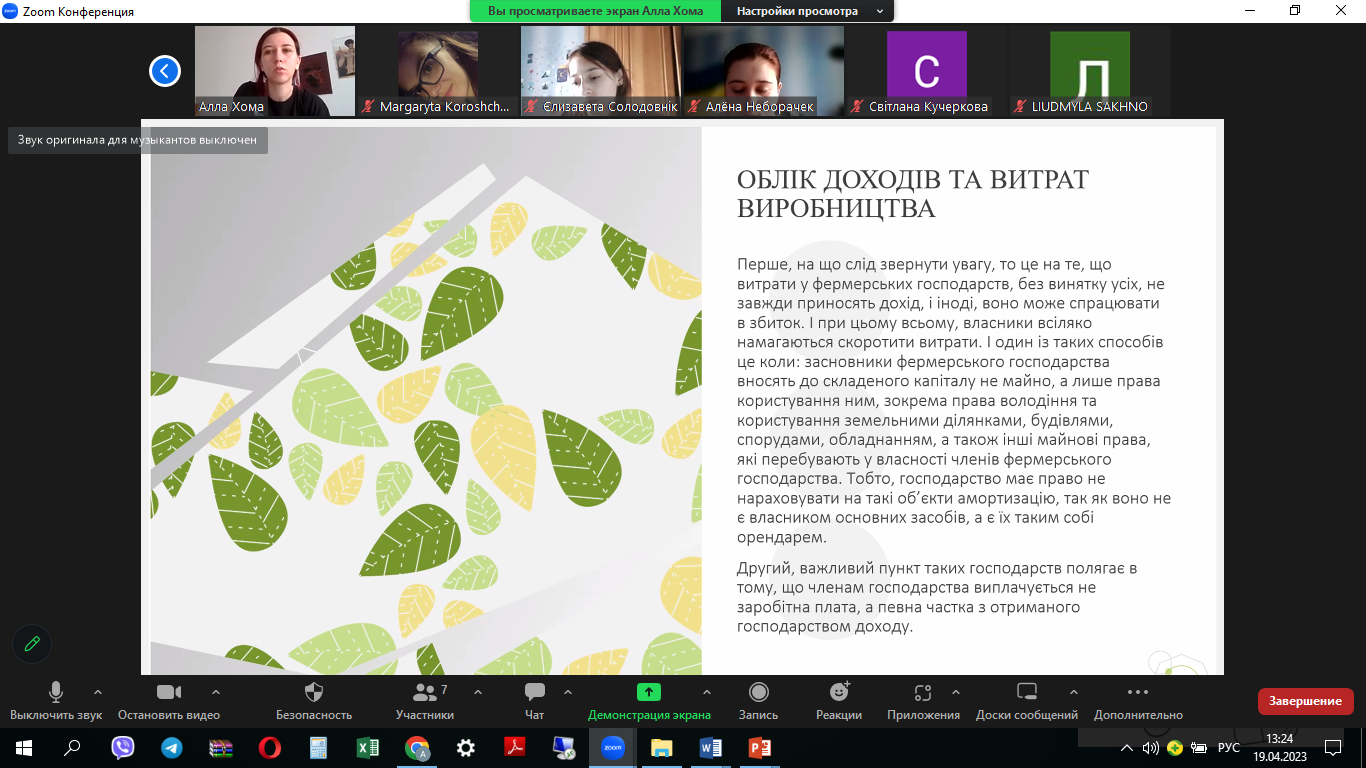Select LIUDMYLA SAKHNO participant tile
The width and height of the screenshot is (1366, 768).
(1090, 71)
